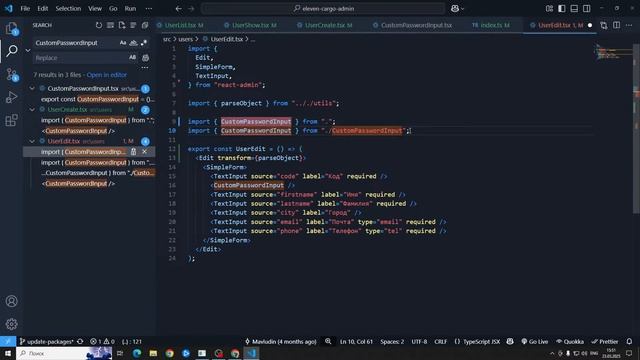Click Go Live in status bar

point(535,341)
